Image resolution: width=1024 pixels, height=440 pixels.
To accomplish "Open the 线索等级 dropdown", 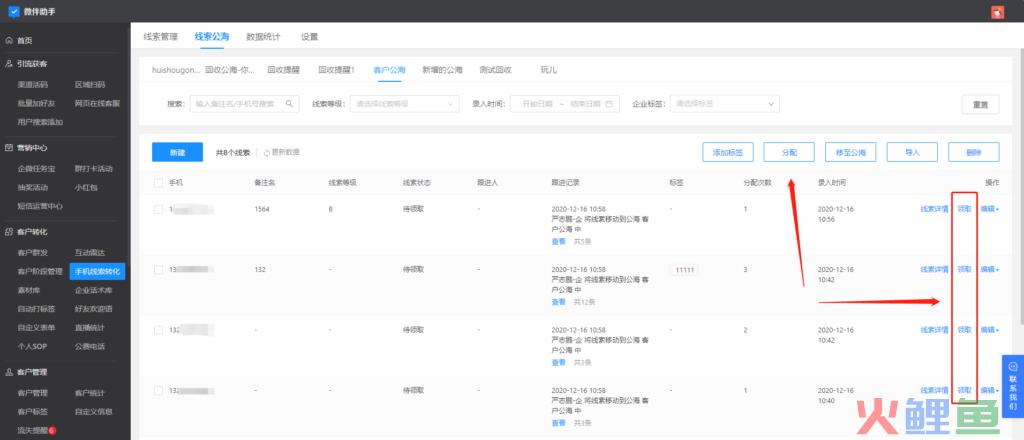I will click(404, 104).
